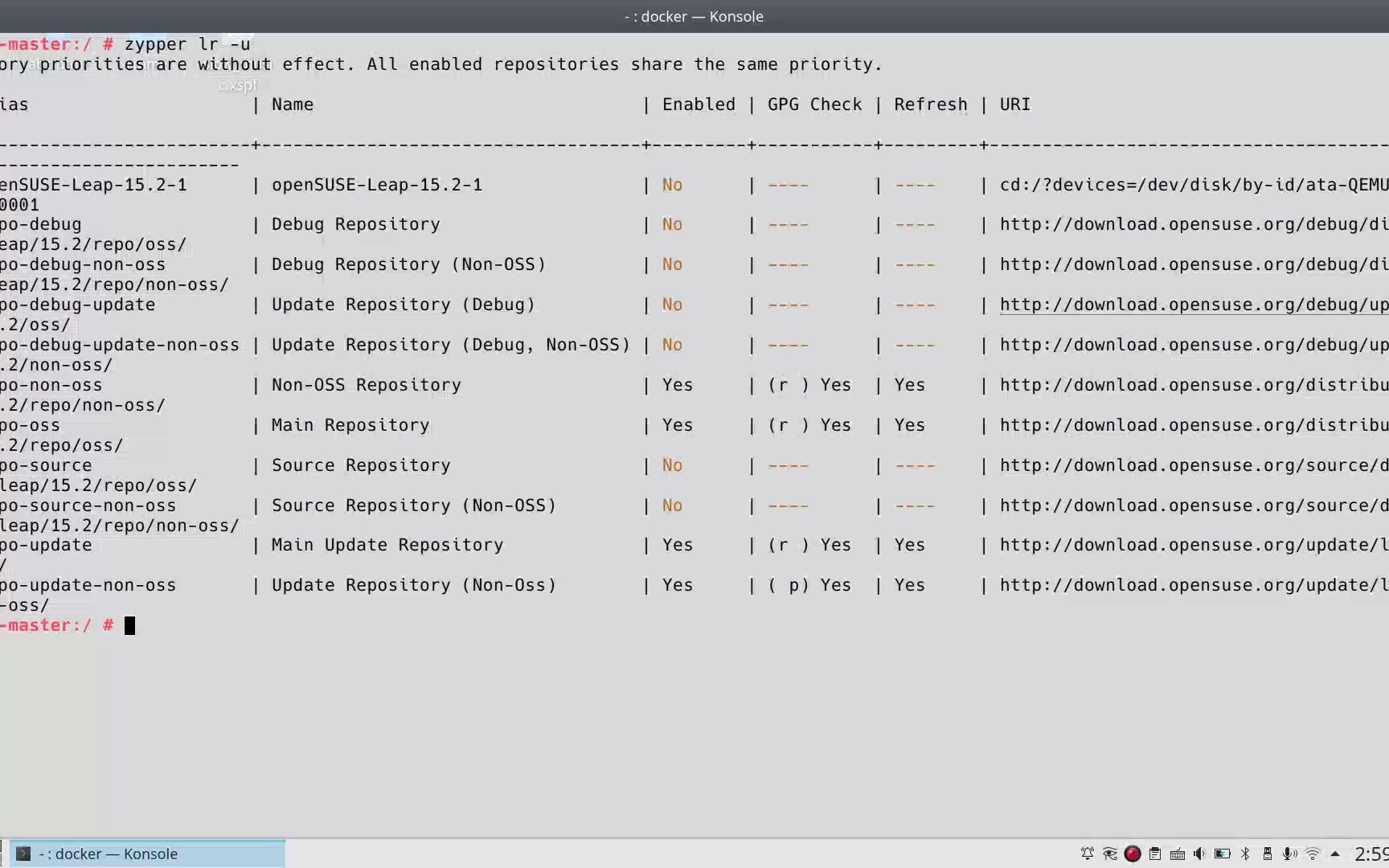This screenshot has width=1389, height=868.
Task: Open the notifications bell tray icon
Action: click(1088, 854)
